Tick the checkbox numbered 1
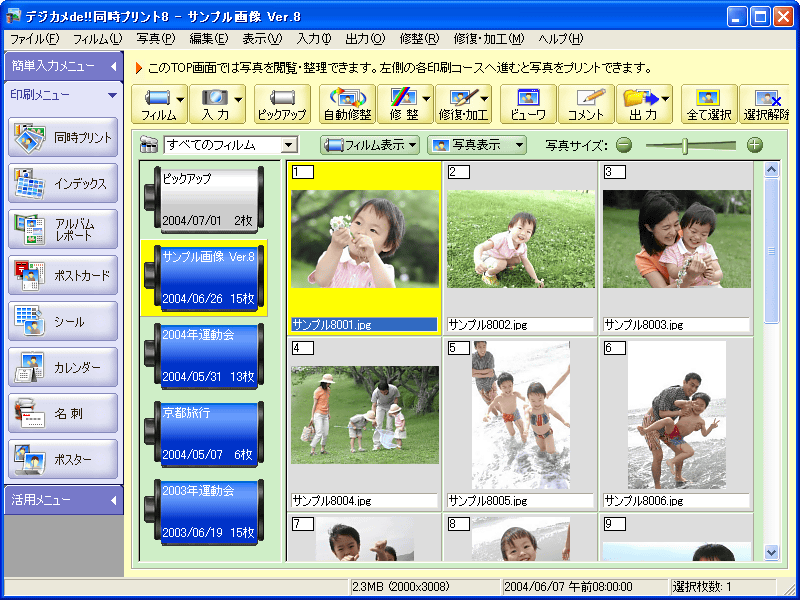This screenshot has height=600, width=800. coord(303,172)
